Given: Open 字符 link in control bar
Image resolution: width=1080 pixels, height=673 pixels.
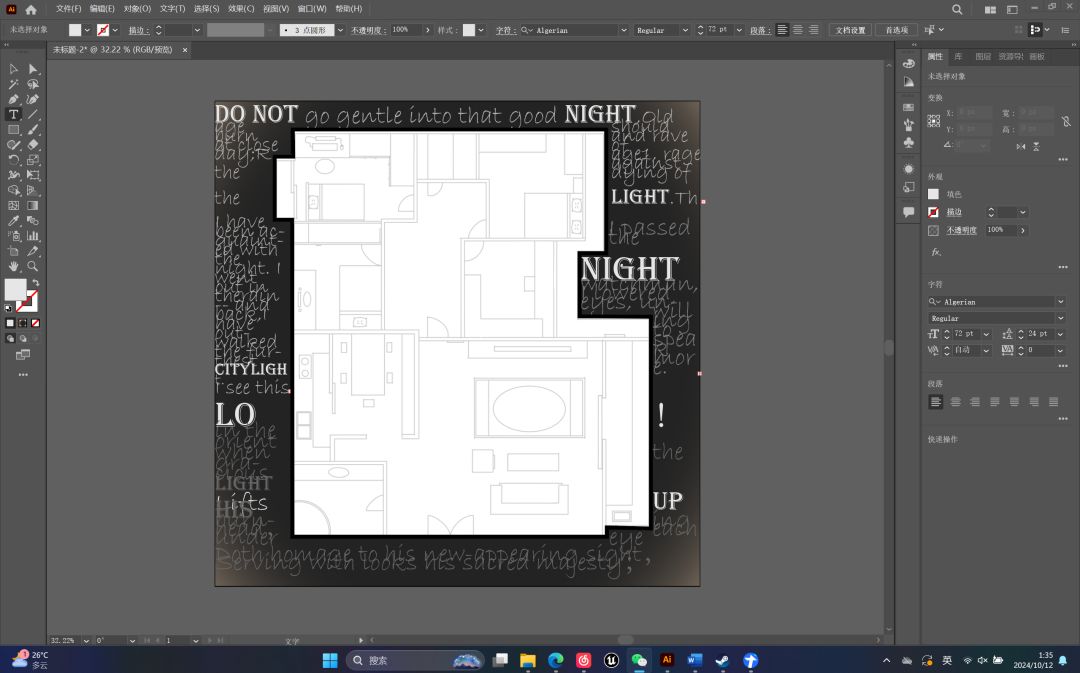Looking at the screenshot, I should click(506, 30).
